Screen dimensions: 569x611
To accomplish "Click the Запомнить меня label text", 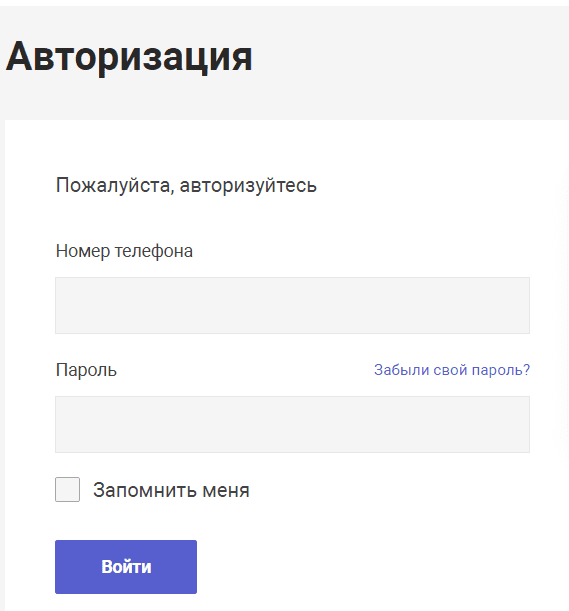I will pyautogui.click(x=171, y=490).
